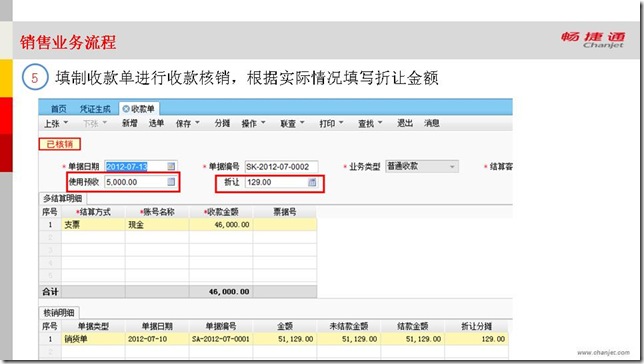Open the 核销明细 tab
Screen dimensions: 644x364
pos(59,313)
